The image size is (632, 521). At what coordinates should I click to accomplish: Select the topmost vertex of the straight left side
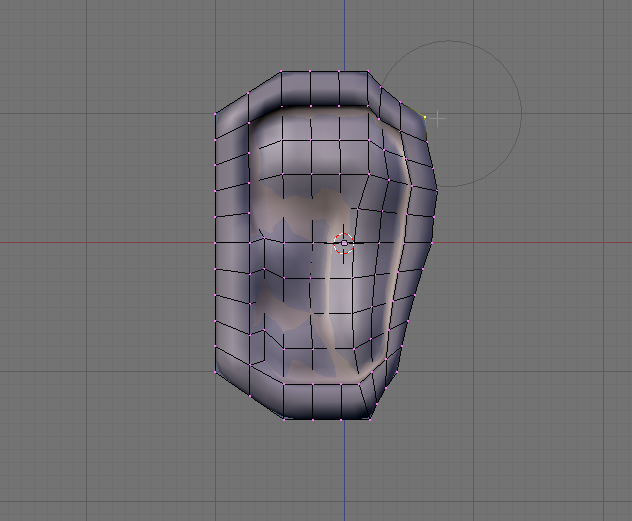pos(215,114)
